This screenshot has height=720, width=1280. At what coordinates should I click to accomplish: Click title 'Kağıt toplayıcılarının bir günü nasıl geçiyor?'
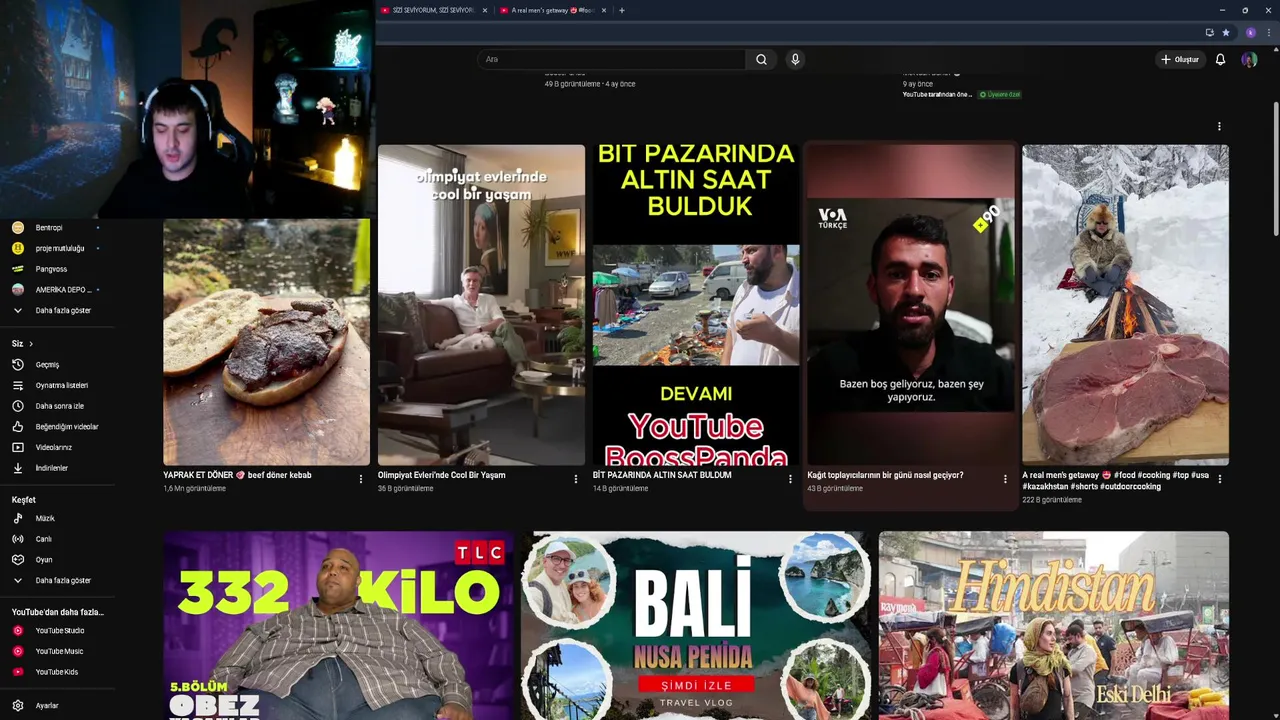click(x=886, y=475)
